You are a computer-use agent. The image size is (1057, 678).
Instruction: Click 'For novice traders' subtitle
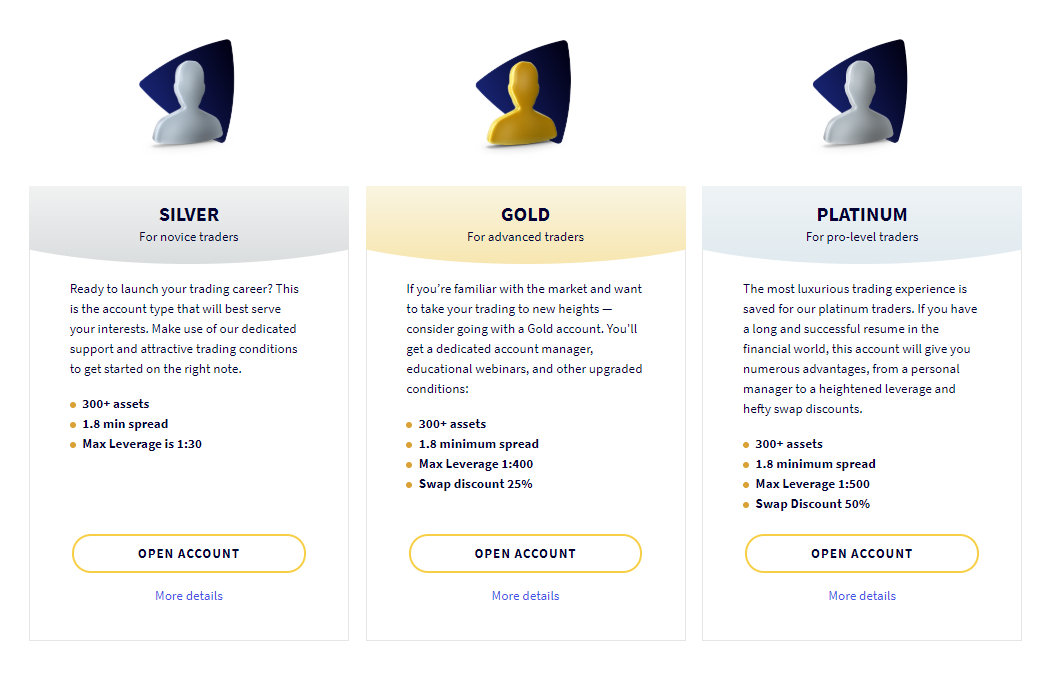(x=189, y=237)
